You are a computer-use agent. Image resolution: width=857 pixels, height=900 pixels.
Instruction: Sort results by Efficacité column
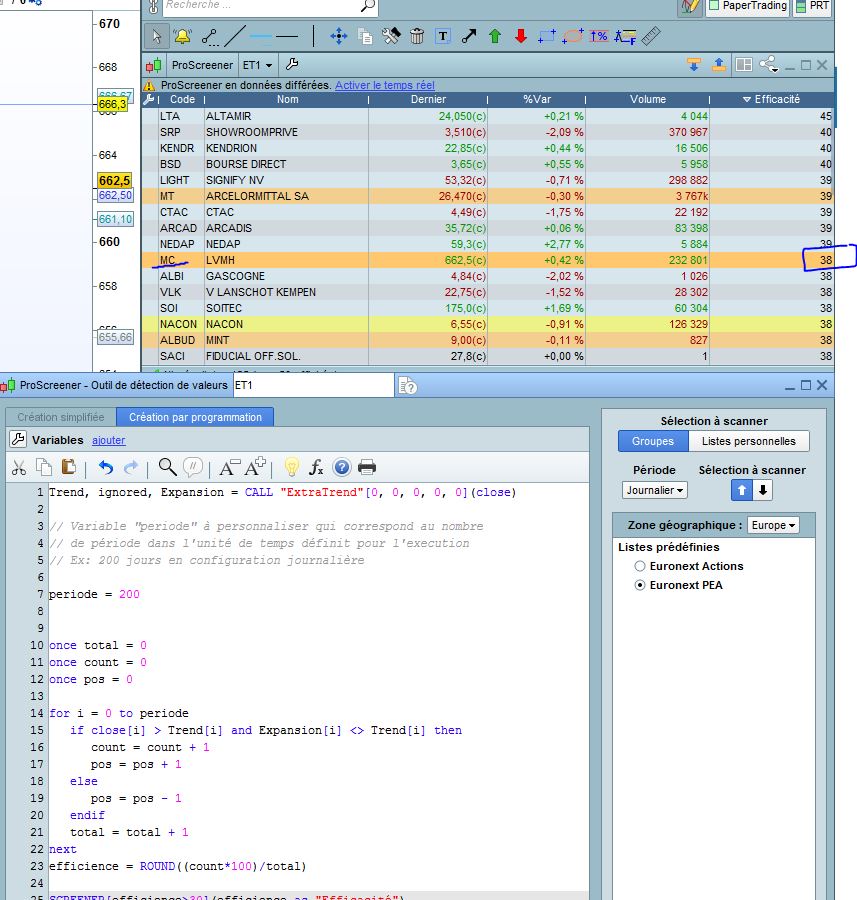click(x=771, y=99)
